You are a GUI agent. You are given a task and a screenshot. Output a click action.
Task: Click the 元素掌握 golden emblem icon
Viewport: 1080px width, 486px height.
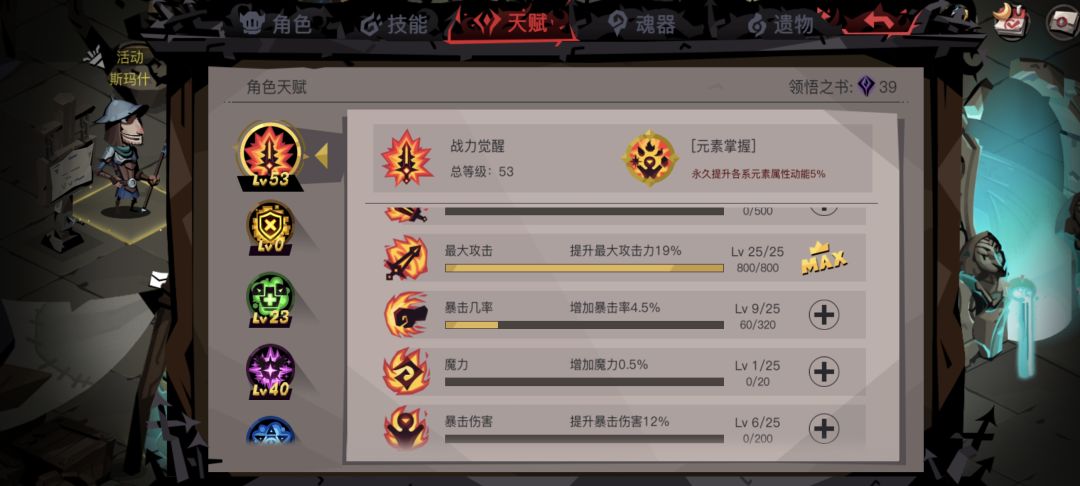point(650,158)
